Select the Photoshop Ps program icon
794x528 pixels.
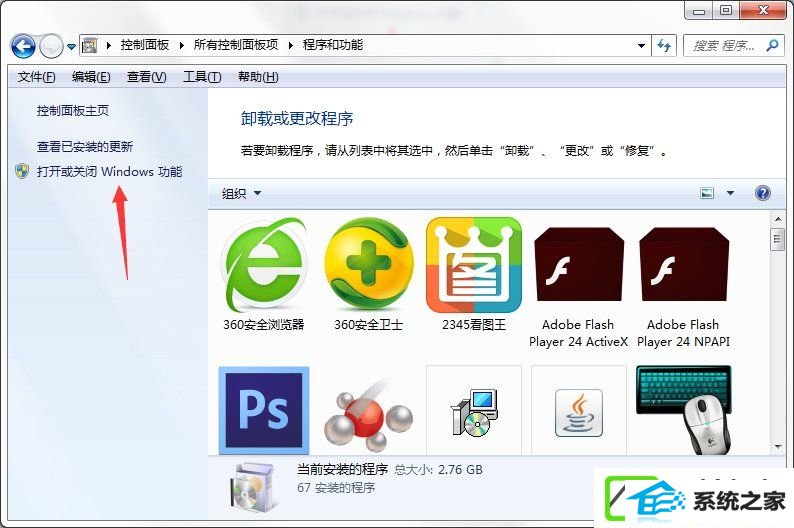[264, 410]
